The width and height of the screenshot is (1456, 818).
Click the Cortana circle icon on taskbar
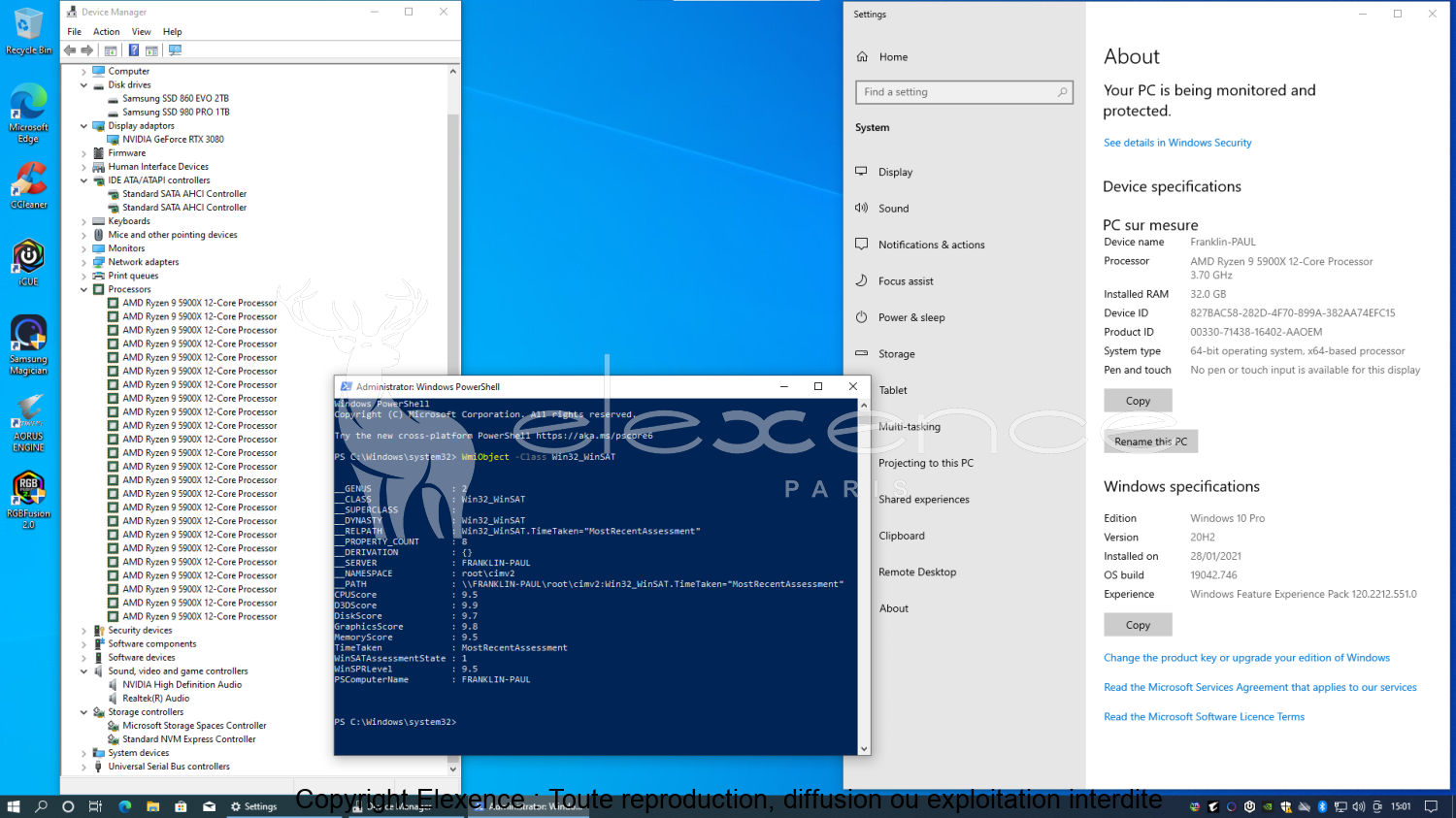68,806
